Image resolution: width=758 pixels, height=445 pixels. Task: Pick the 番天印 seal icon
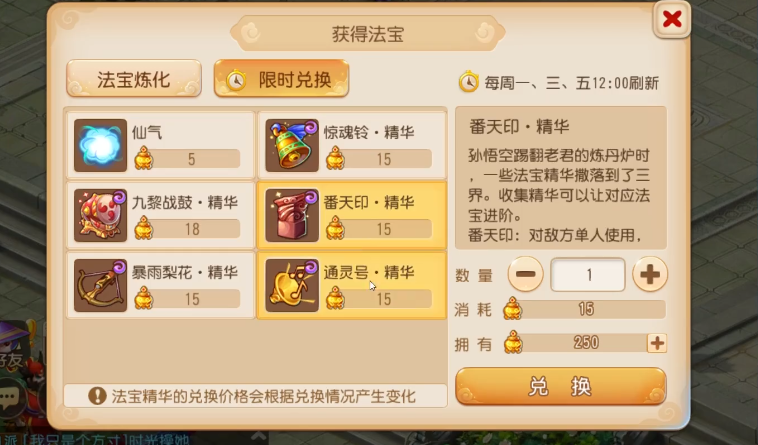pyautogui.click(x=292, y=215)
